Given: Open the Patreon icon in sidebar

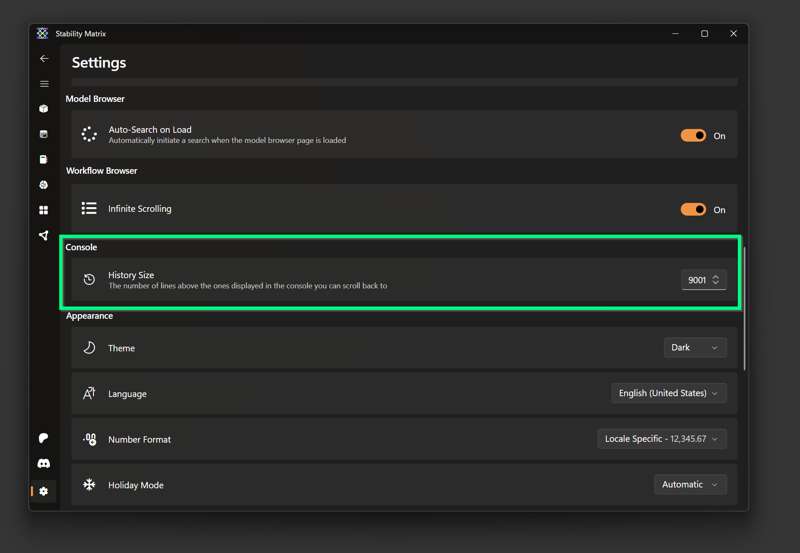Looking at the screenshot, I should point(43,438).
